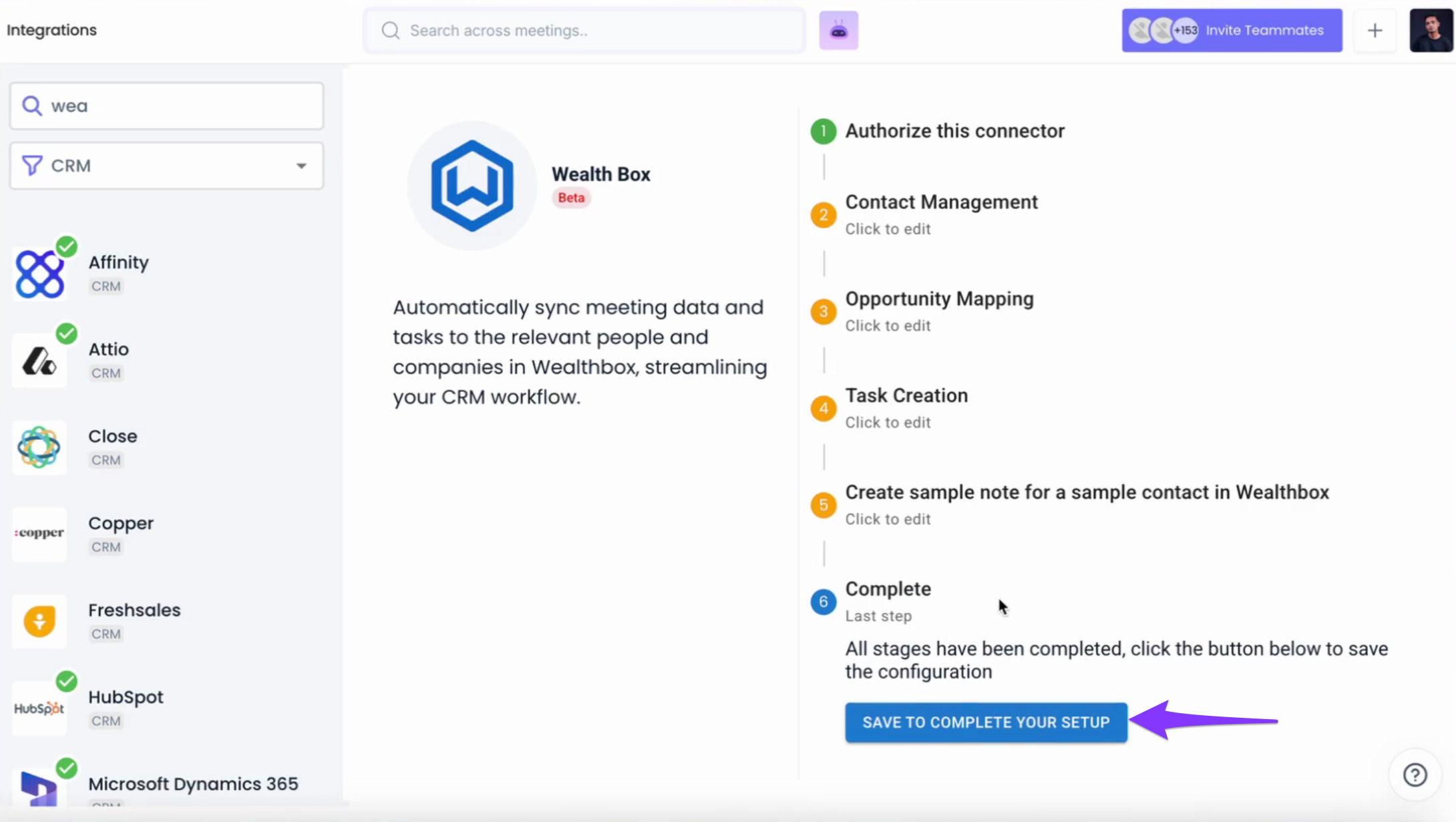Click the CRM tag under Affinity
The width and height of the screenshot is (1456, 822).
(x=106, y=286)
